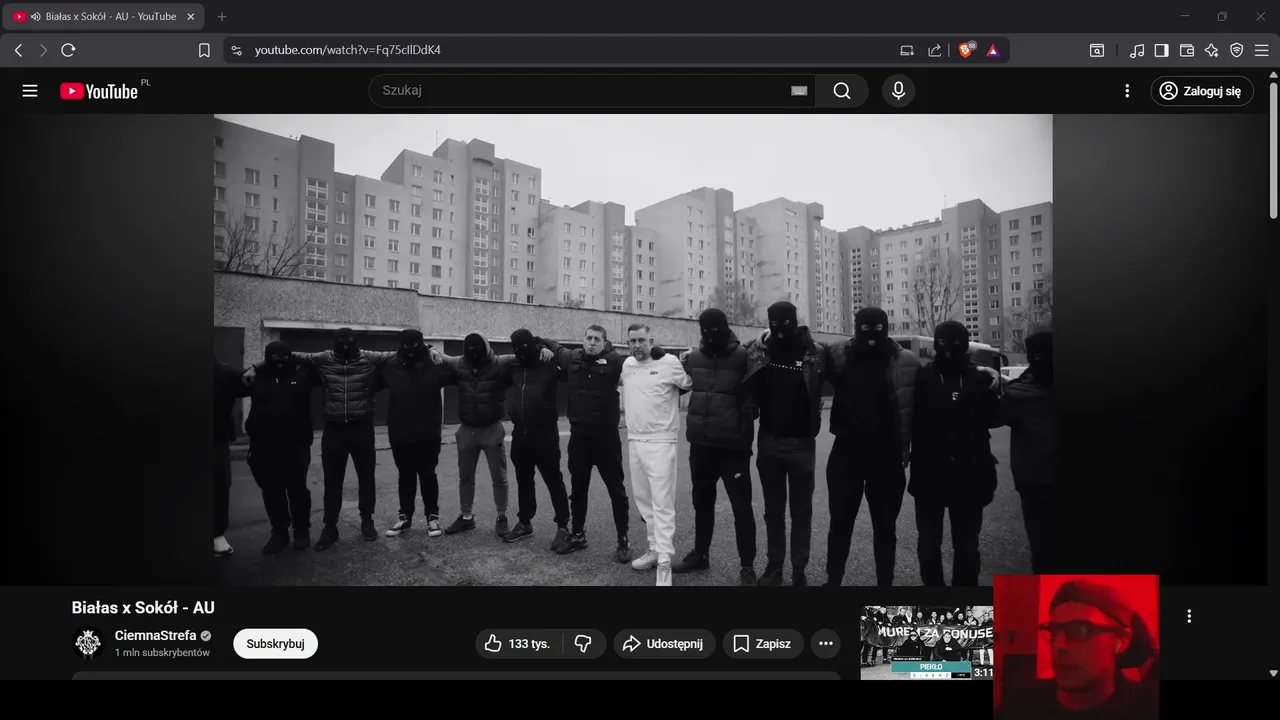
Task: Share video via Udostępnij
Action: click(x=664, y=644)
